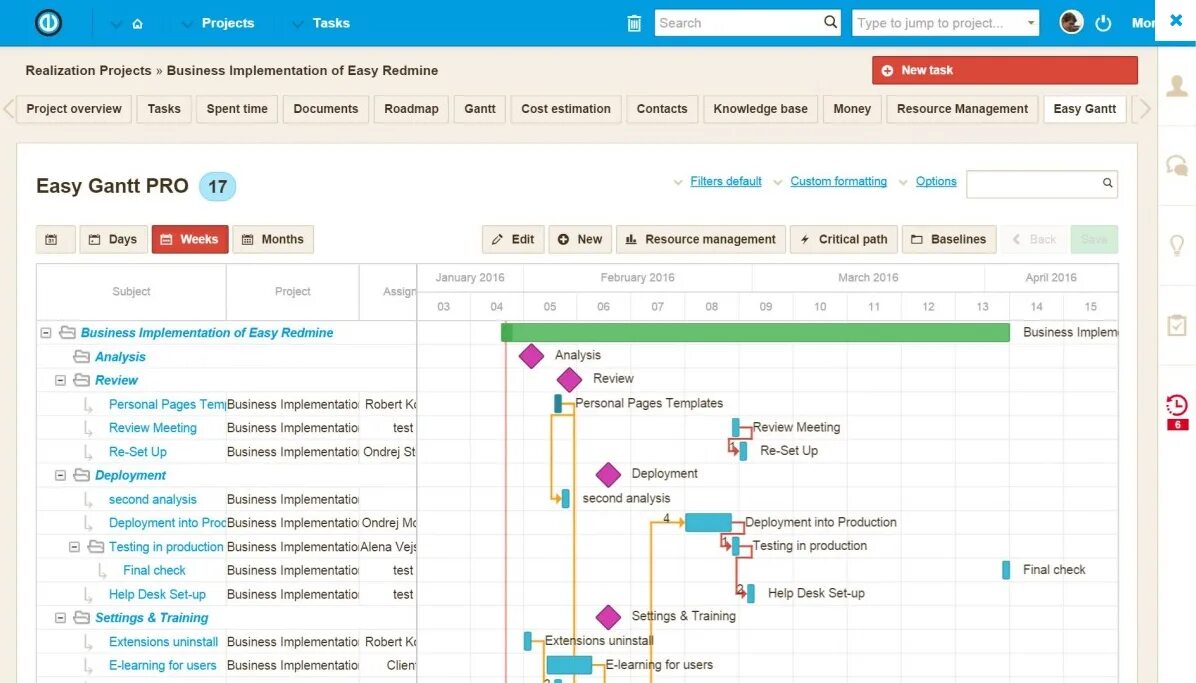Go to the Knowledge base tab
The width and height of the screenshot is (1196, 683).
point(760,109)
